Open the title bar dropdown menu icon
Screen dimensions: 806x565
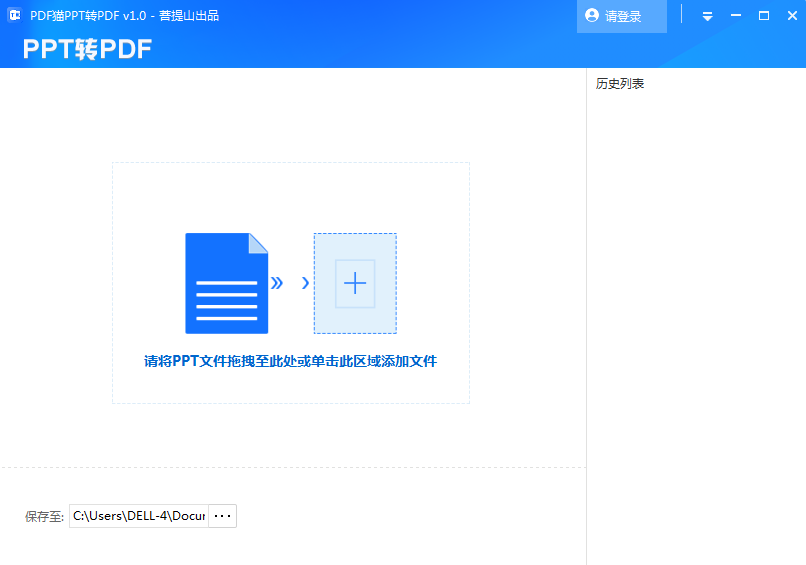pos(707,16)
